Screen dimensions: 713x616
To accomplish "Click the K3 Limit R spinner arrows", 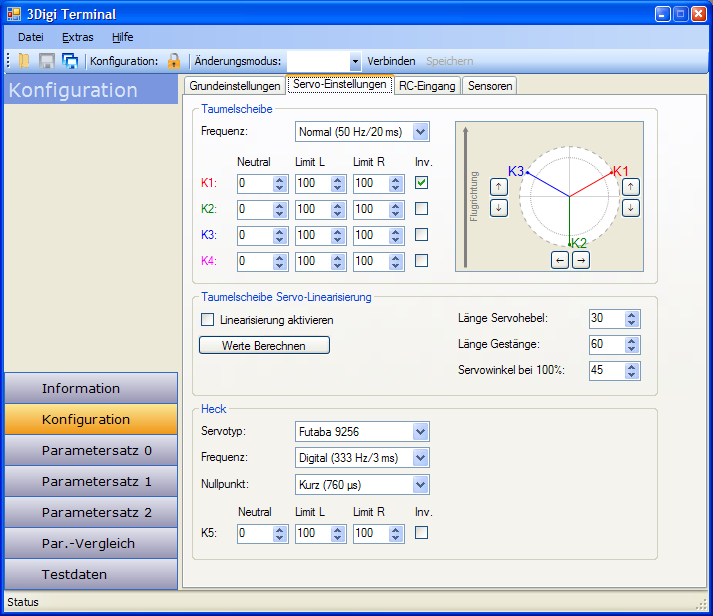I will 396,235.
